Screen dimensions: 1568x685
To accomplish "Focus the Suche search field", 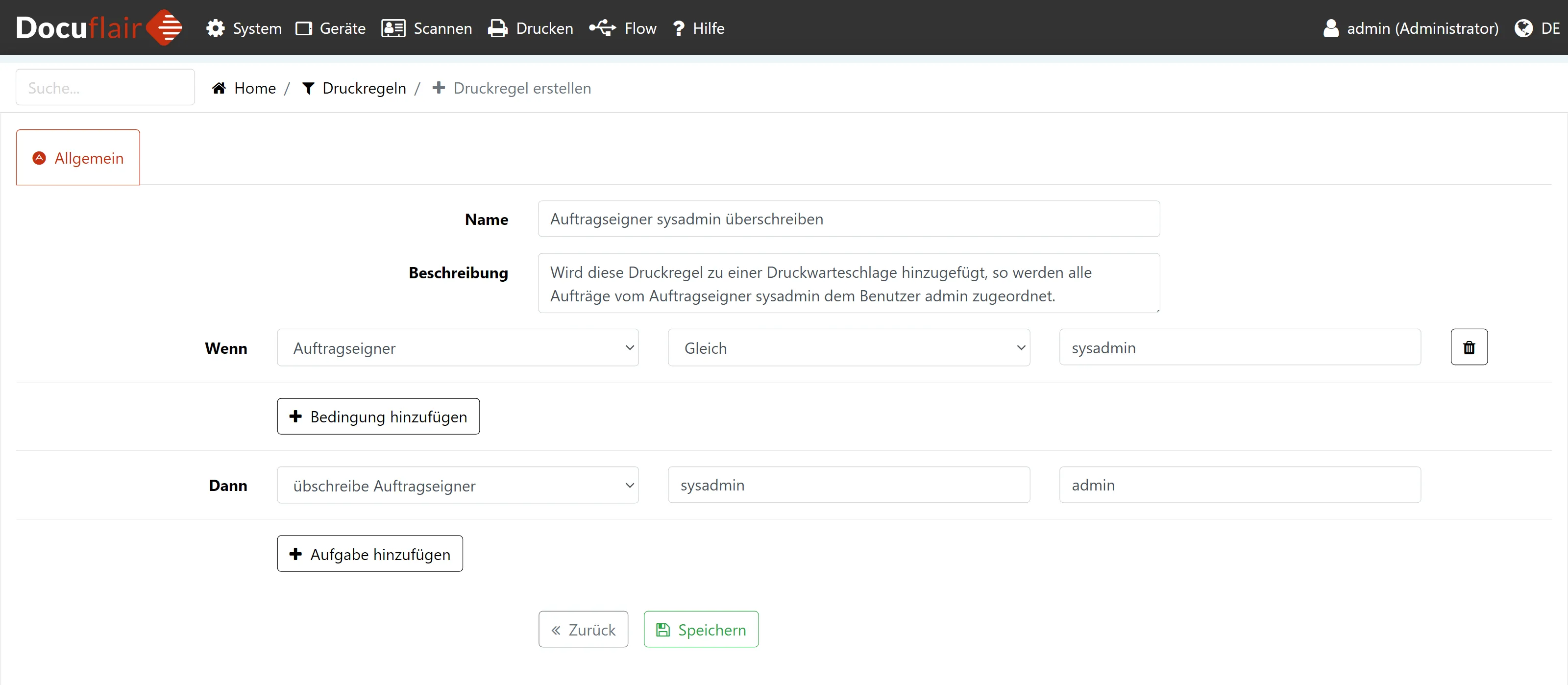I will (x=105, y=88).
